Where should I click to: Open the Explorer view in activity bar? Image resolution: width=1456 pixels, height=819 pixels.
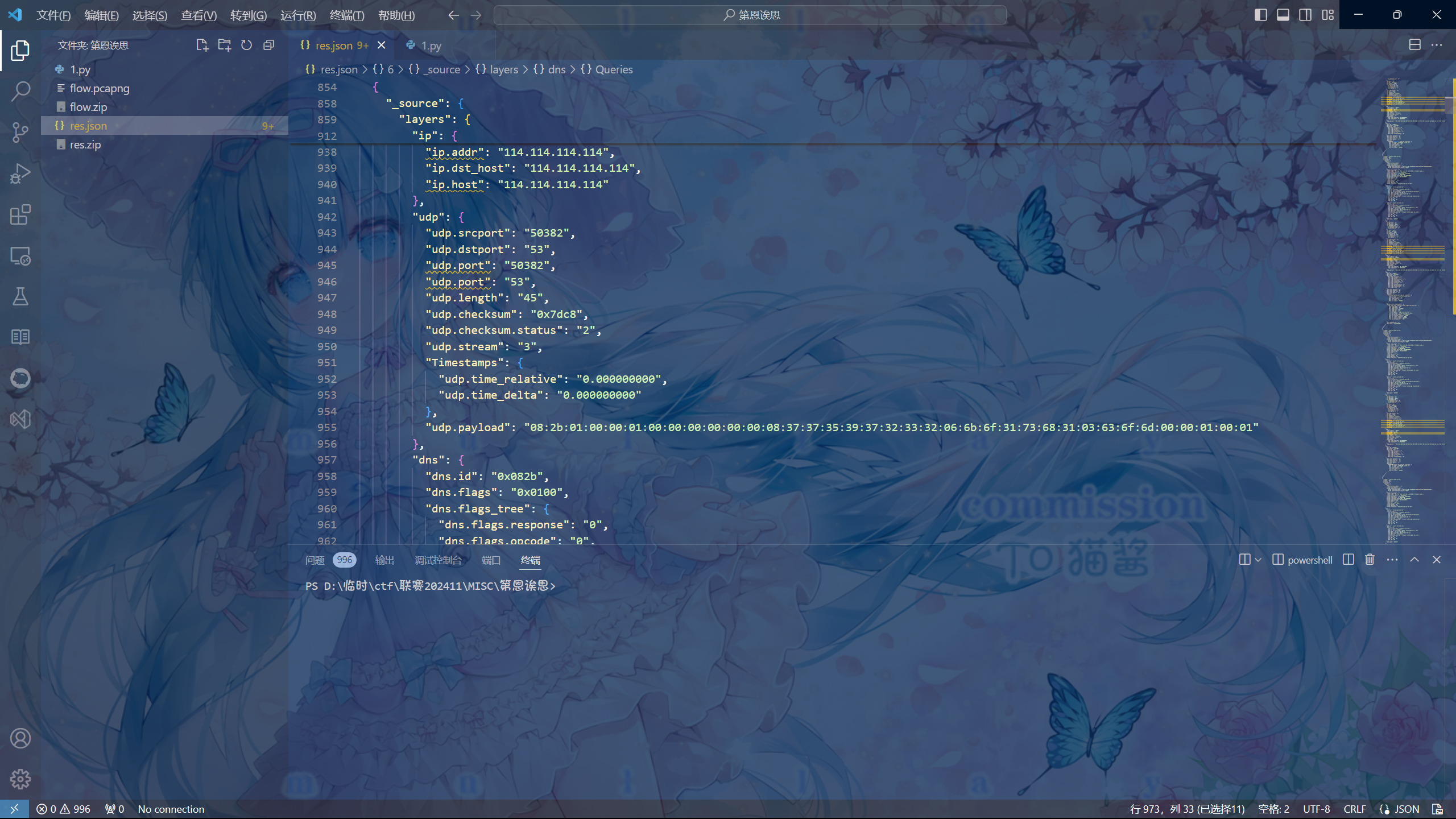pyautogui.click(x=20, y=50)
